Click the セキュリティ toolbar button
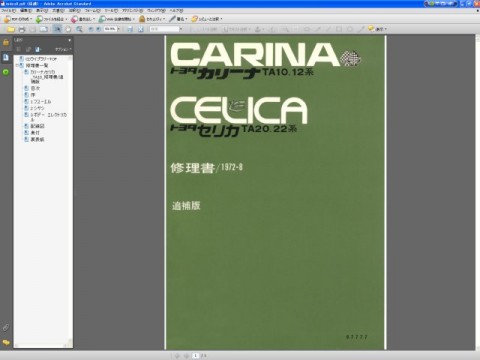Viewport: 480px width, 360px height. (152, 19)
